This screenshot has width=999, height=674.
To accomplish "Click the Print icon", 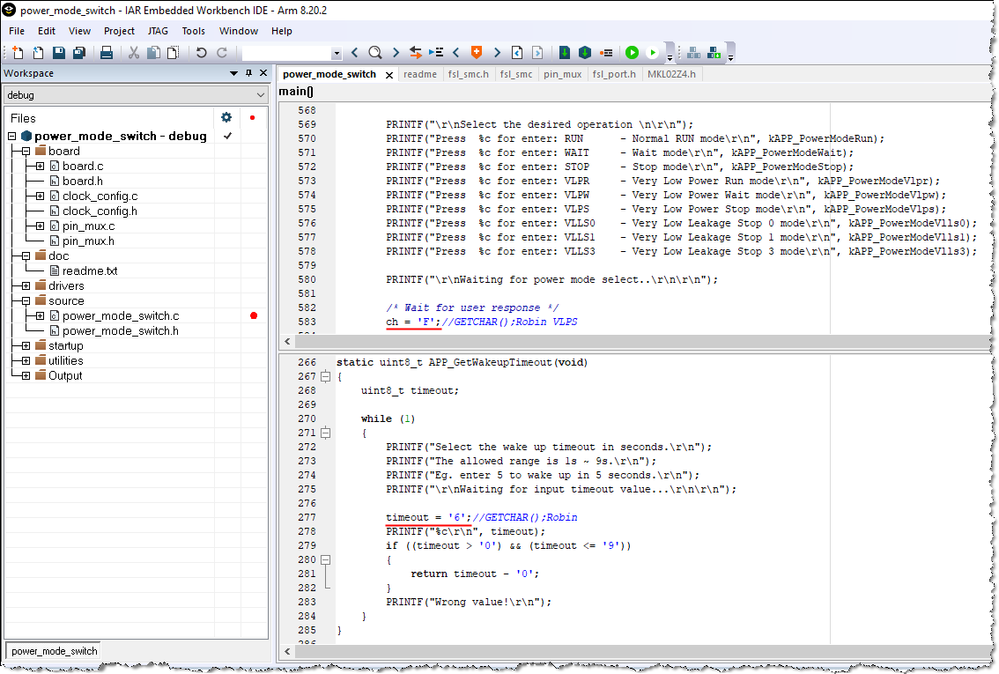I will 106,53.
